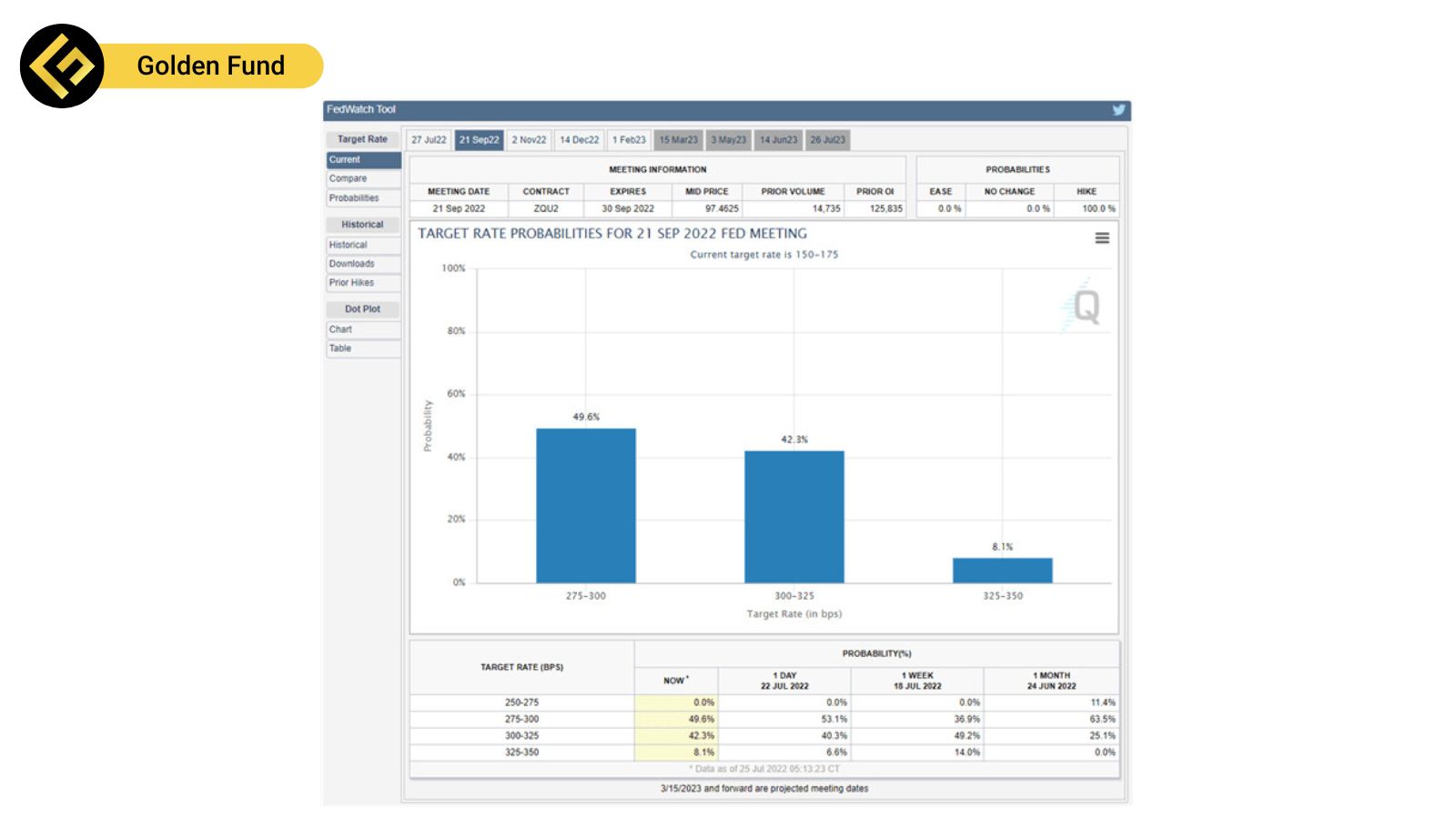Click the 42.3% bar label
The height and width of the screenshot is (819, 1456).
tap(794, 440)
